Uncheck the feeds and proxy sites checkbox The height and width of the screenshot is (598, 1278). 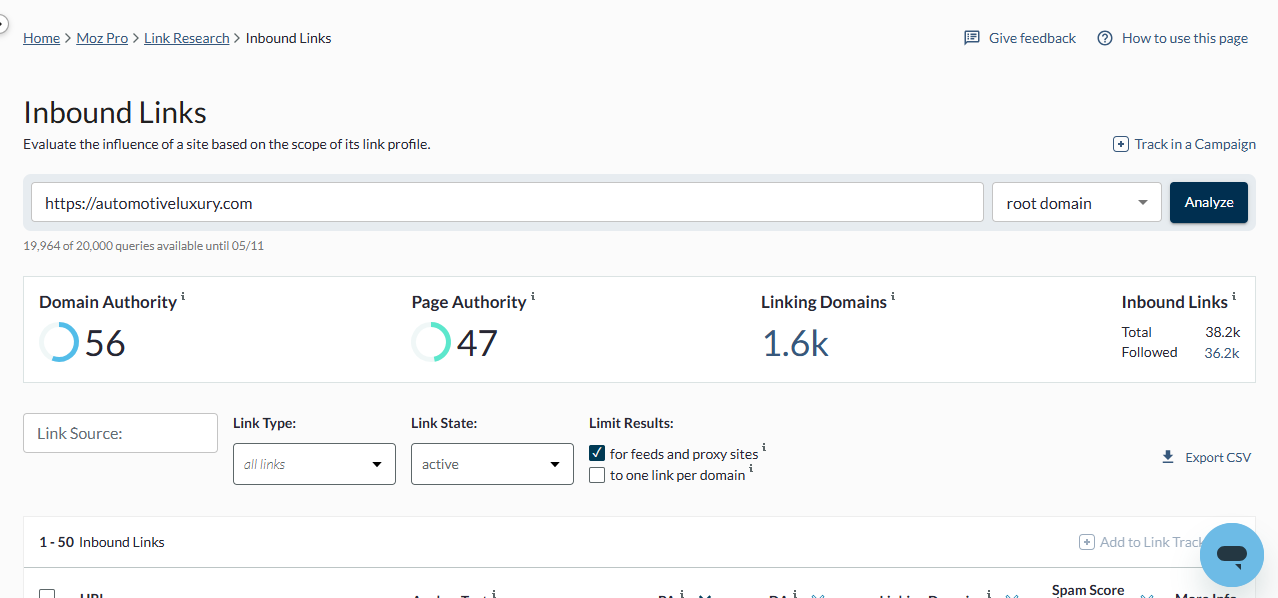point(597,453)
